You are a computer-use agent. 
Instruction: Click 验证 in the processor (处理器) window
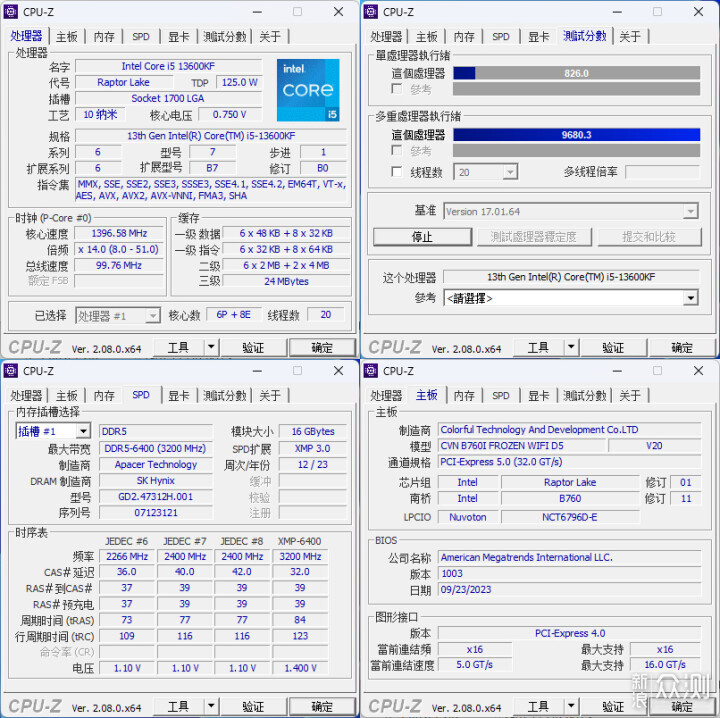[253, 348]
